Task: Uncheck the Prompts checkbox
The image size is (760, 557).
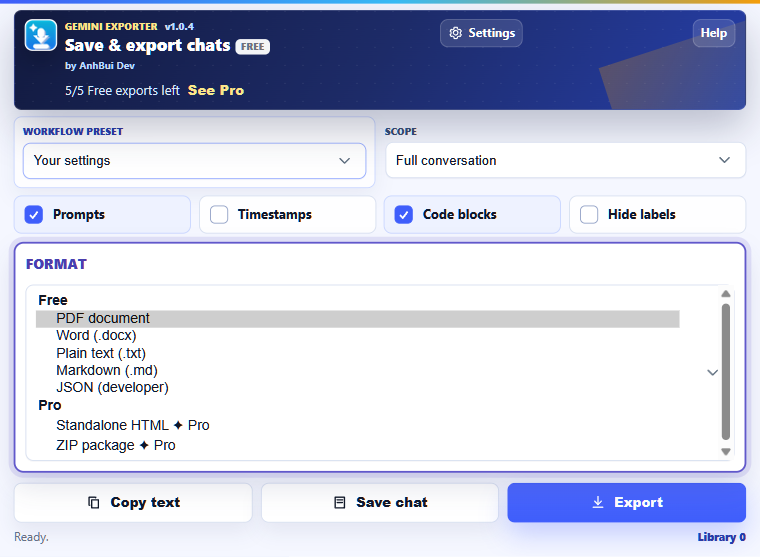Action: point(34,214)
